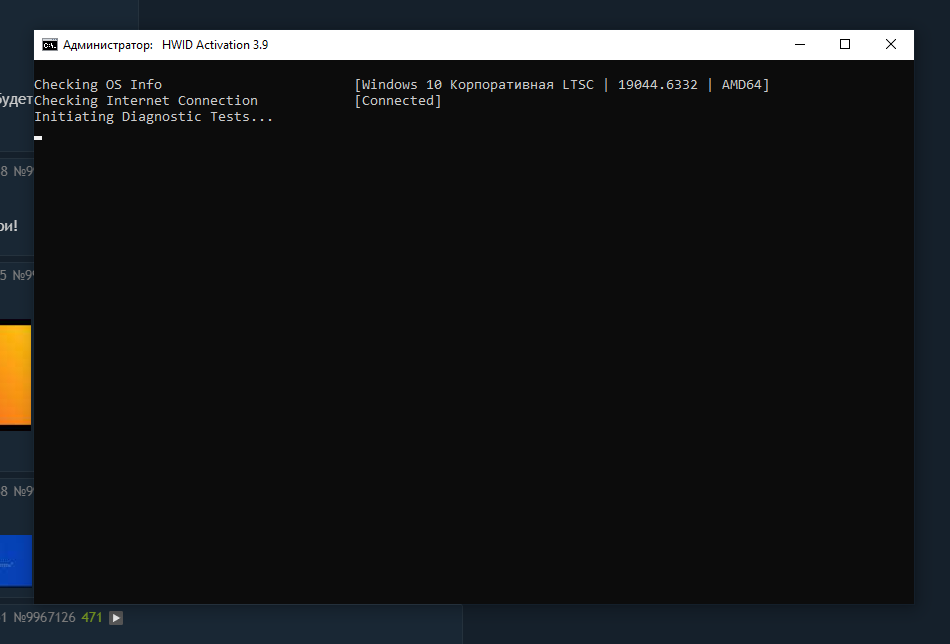Close the HWID Activation 3.9 window
Image resolution: width=950 pixels, height=644 pixels.
(891, 44)
